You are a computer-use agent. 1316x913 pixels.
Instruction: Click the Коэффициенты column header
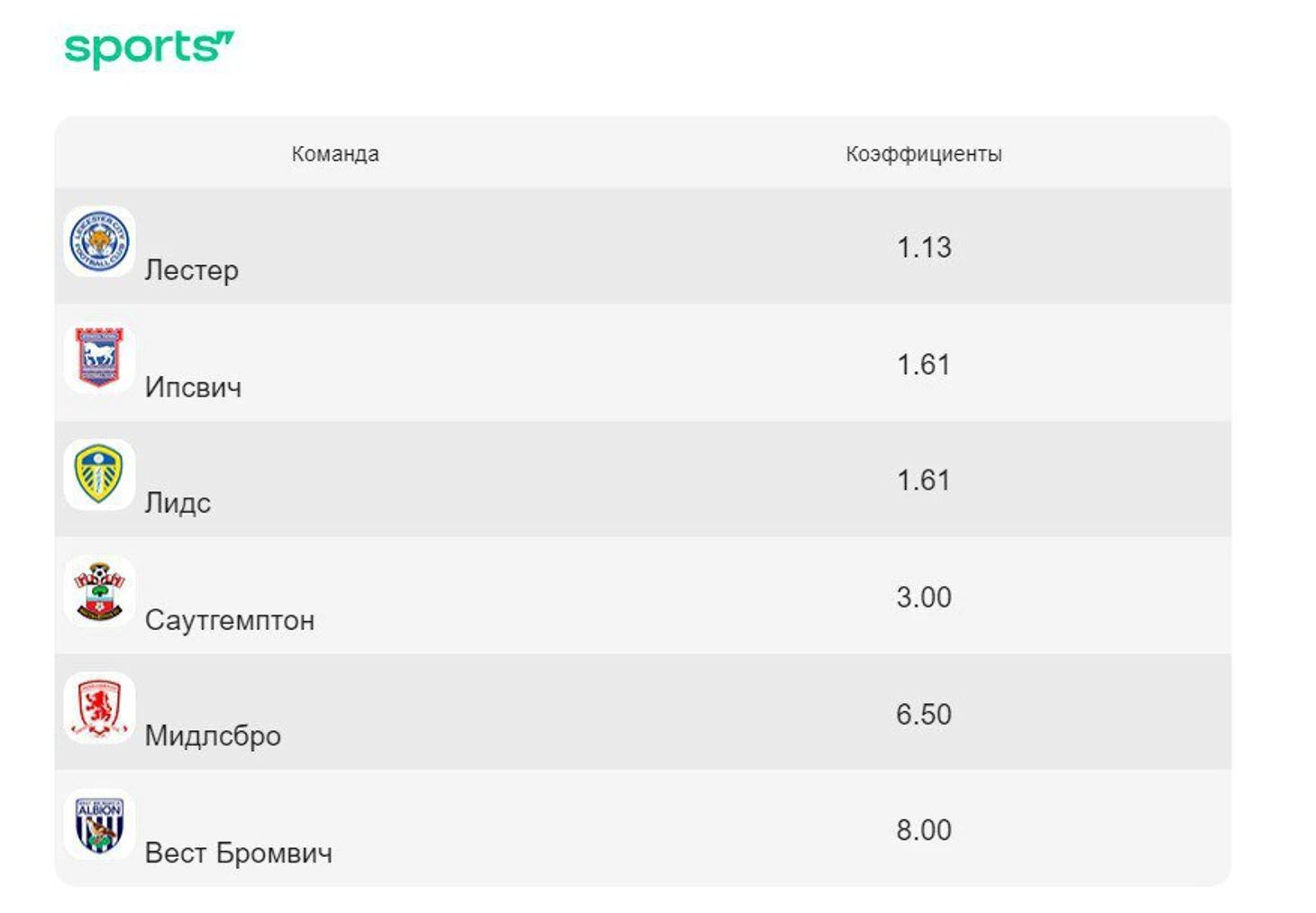924,154
